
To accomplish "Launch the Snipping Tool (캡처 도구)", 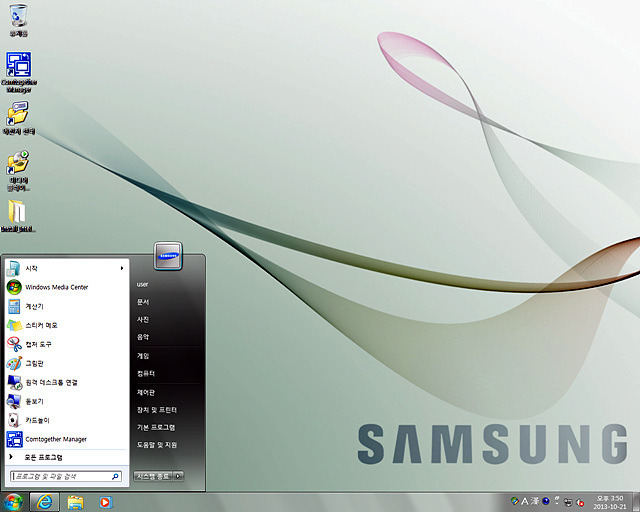I will [x=67, y=344].
